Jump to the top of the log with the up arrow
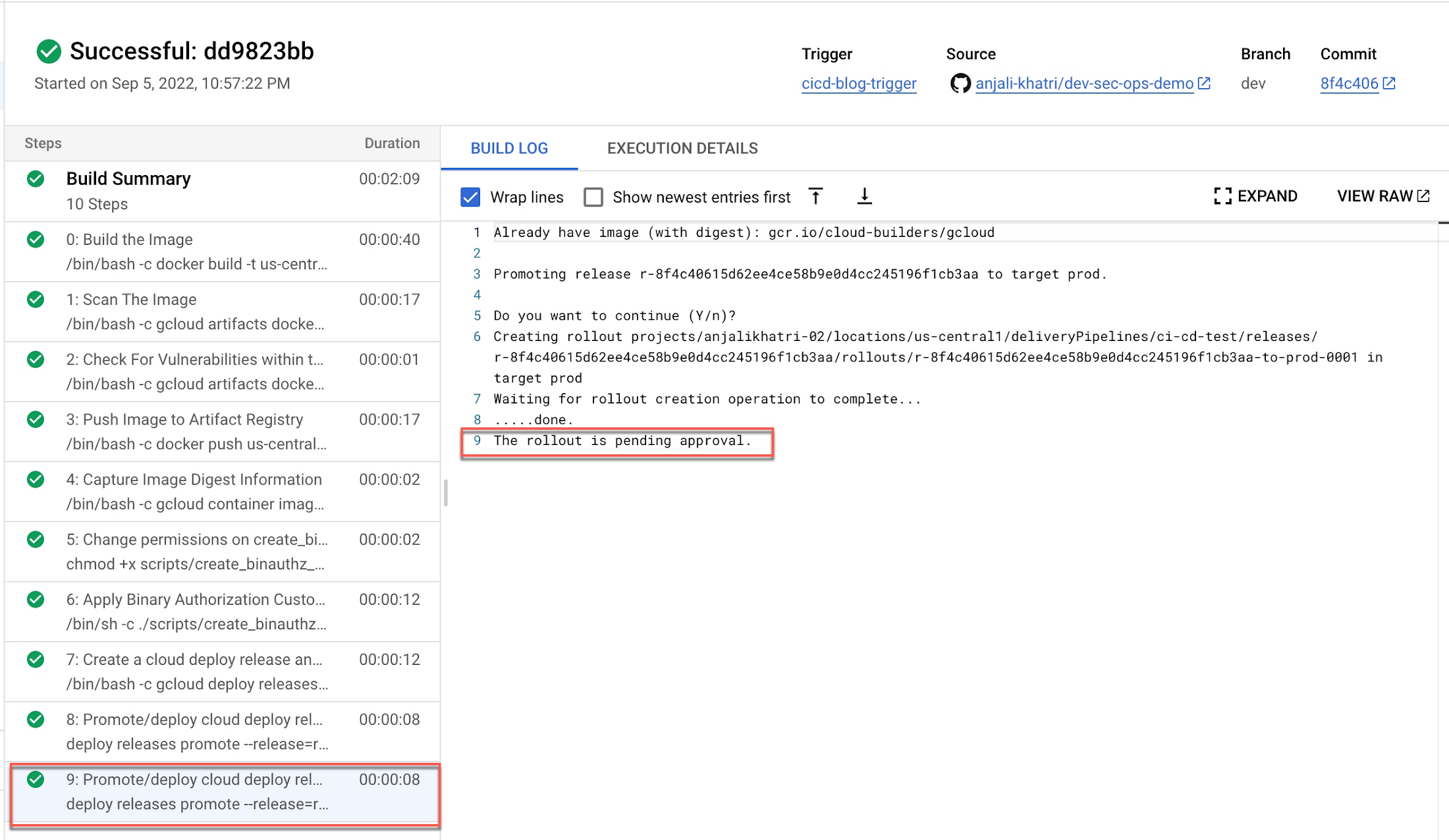Image resolution: width=1449 pixels, height=840 pixels. pos(815,197)
